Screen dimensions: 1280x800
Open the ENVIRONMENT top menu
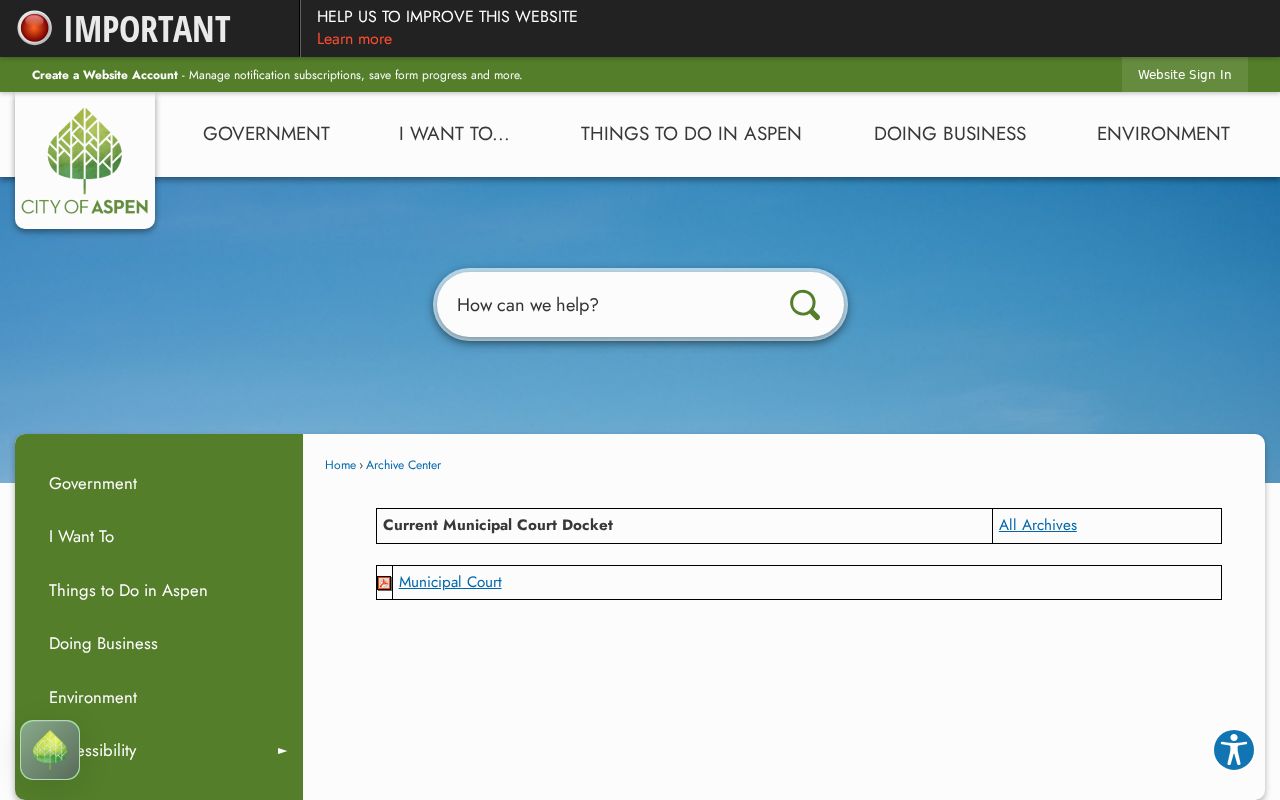pyautogui.click(x=1163, y=134)
